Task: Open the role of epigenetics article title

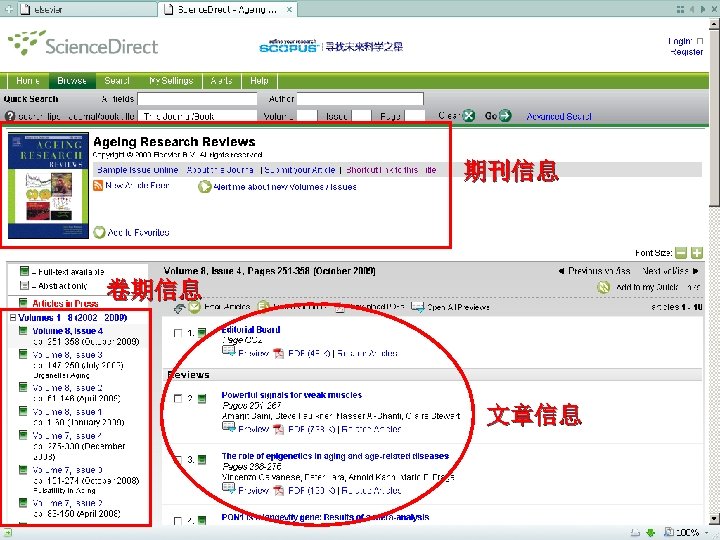Action: 335,456
